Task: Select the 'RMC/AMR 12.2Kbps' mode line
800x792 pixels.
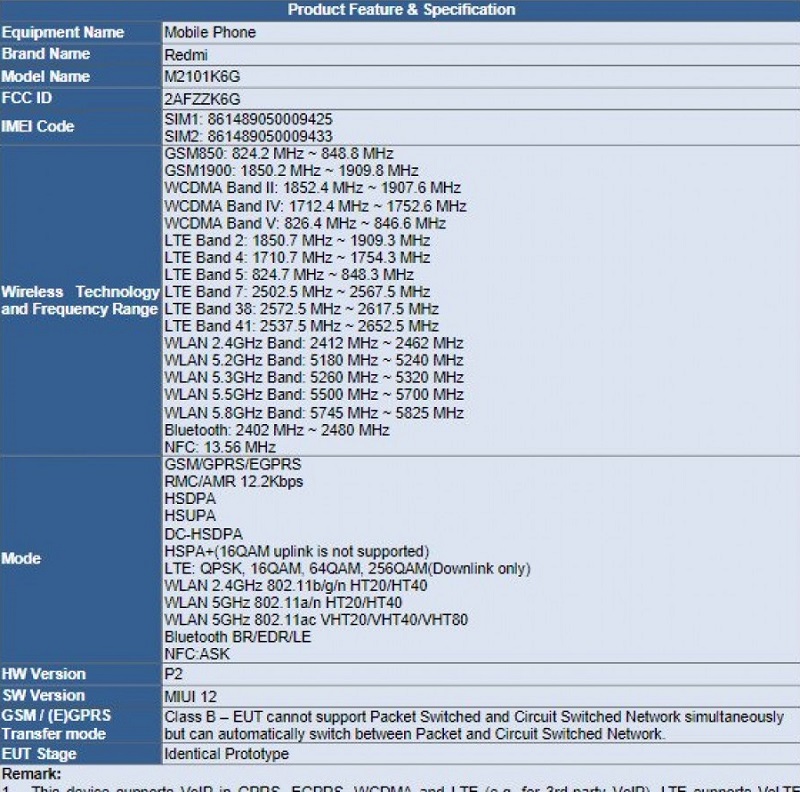Action: [233, 482]
